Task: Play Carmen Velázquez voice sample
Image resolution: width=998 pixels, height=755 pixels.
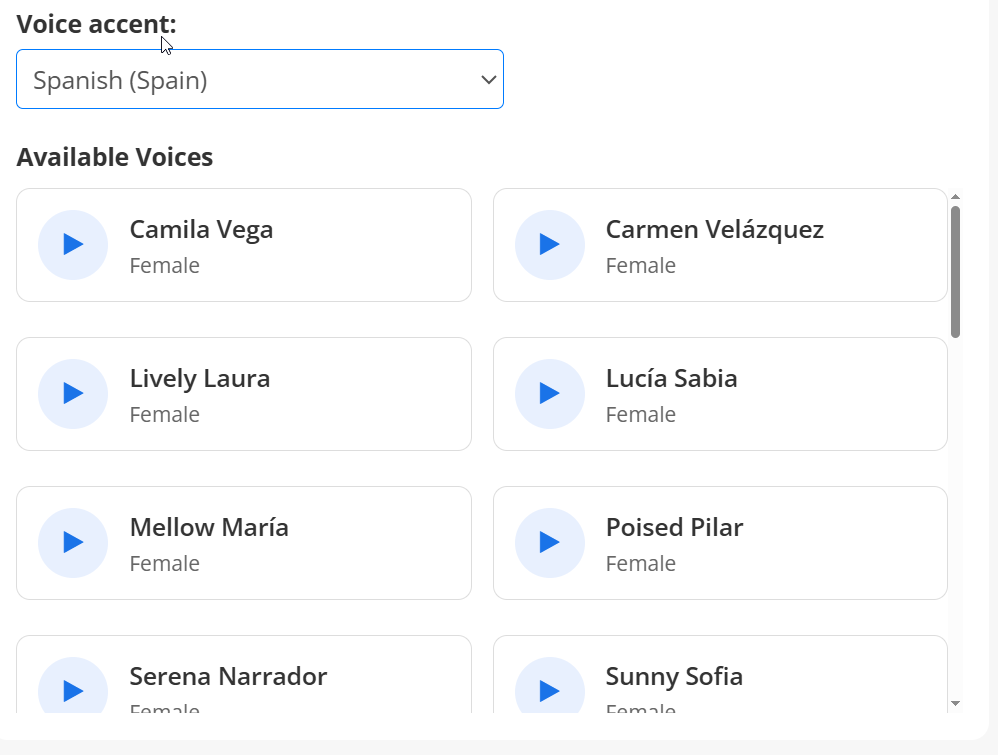Action: (549, 245)
